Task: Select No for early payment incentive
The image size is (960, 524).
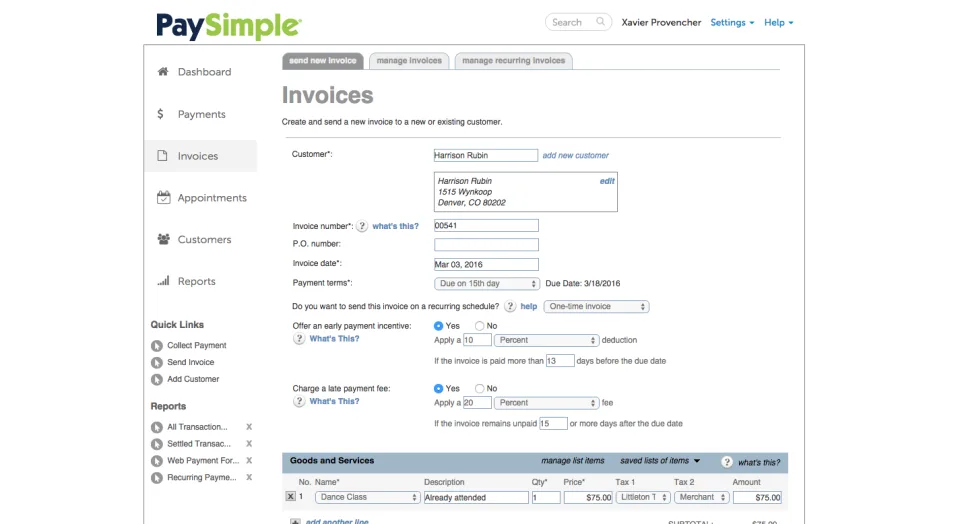Action: click(x=479, y=326)
